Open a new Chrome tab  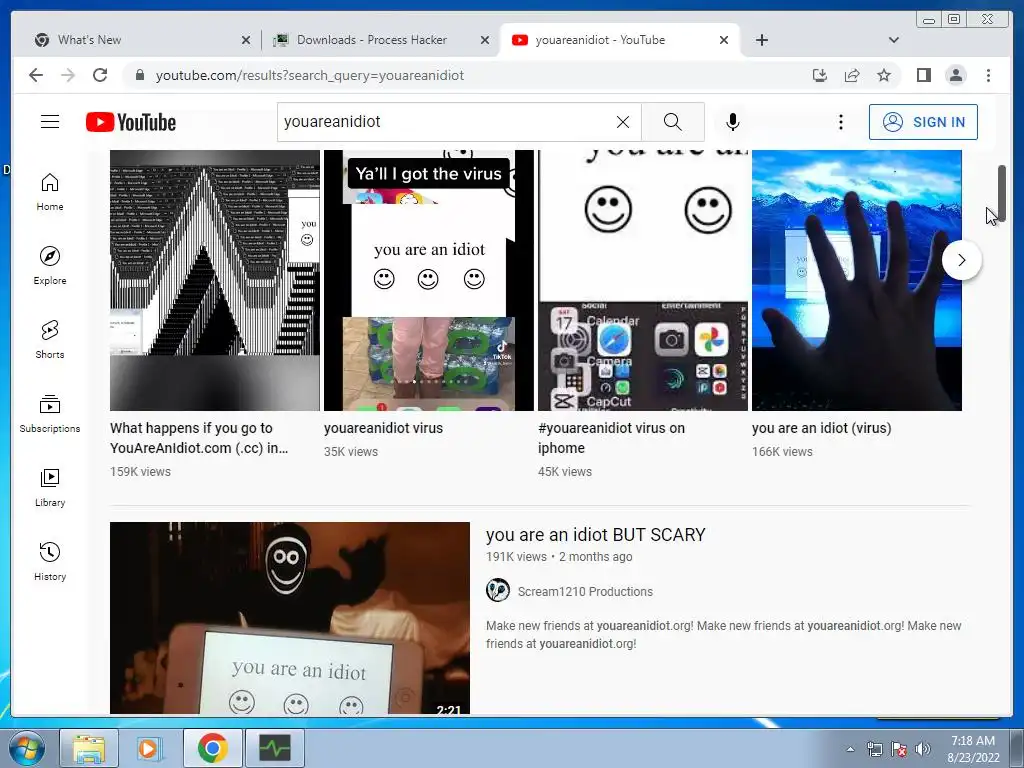coord(761,40)
